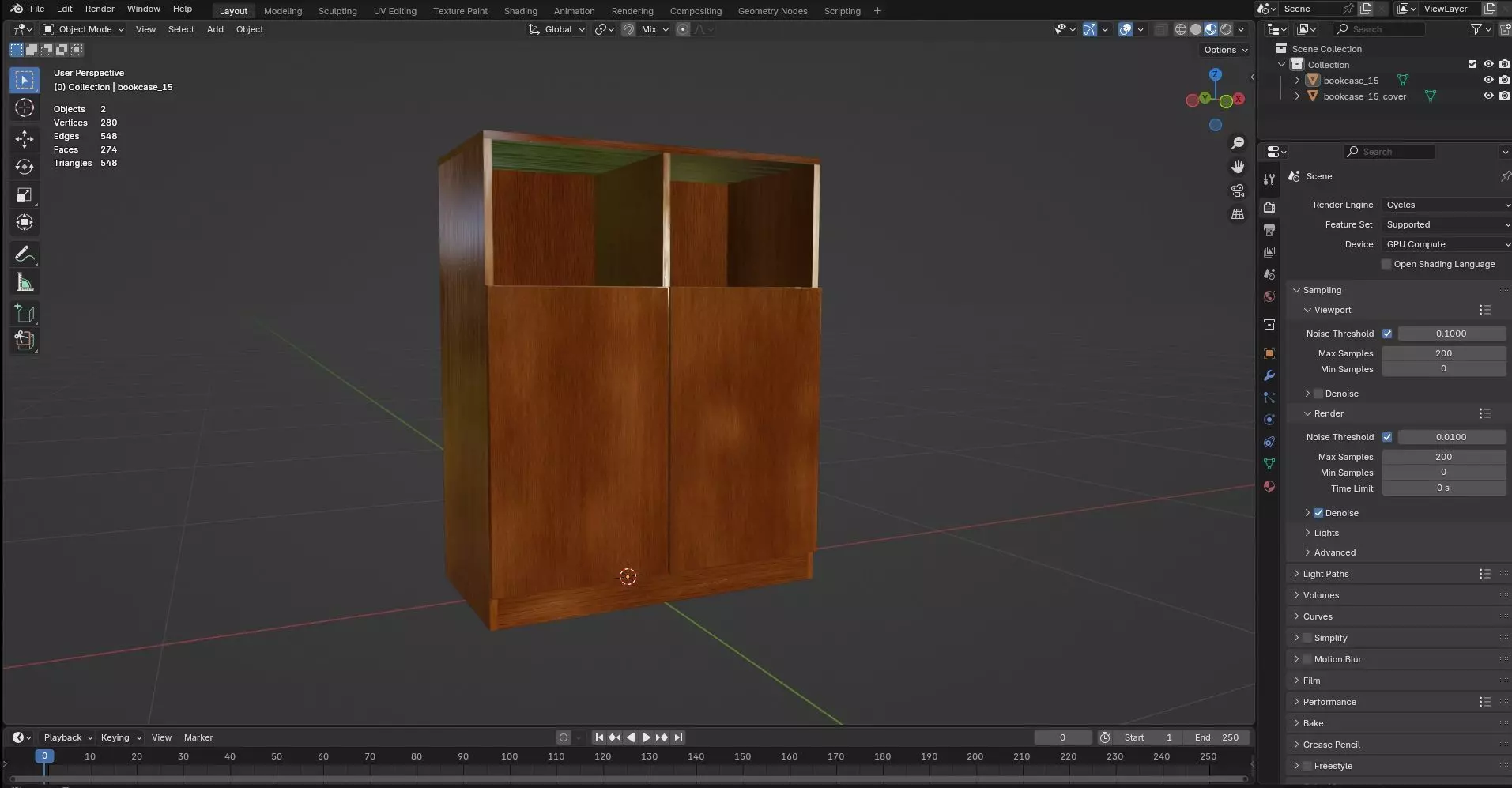The width and height of the screenshot is (1512, 788).
Task: Expand the Light Paths panel
Action: point(1325,574)
